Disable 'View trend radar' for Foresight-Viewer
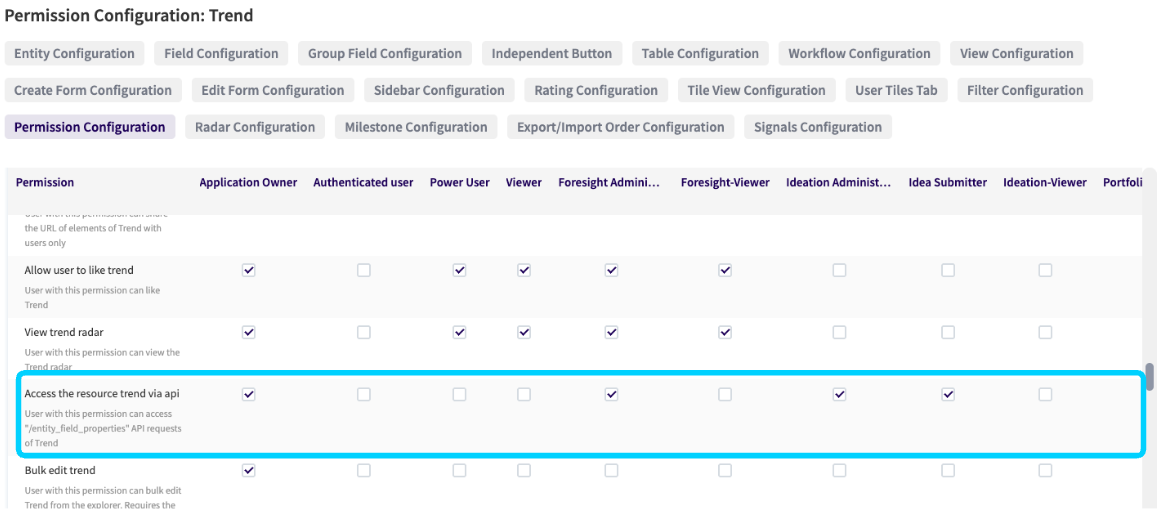Screen dimensions: 1160x511 tap(725, 332)
